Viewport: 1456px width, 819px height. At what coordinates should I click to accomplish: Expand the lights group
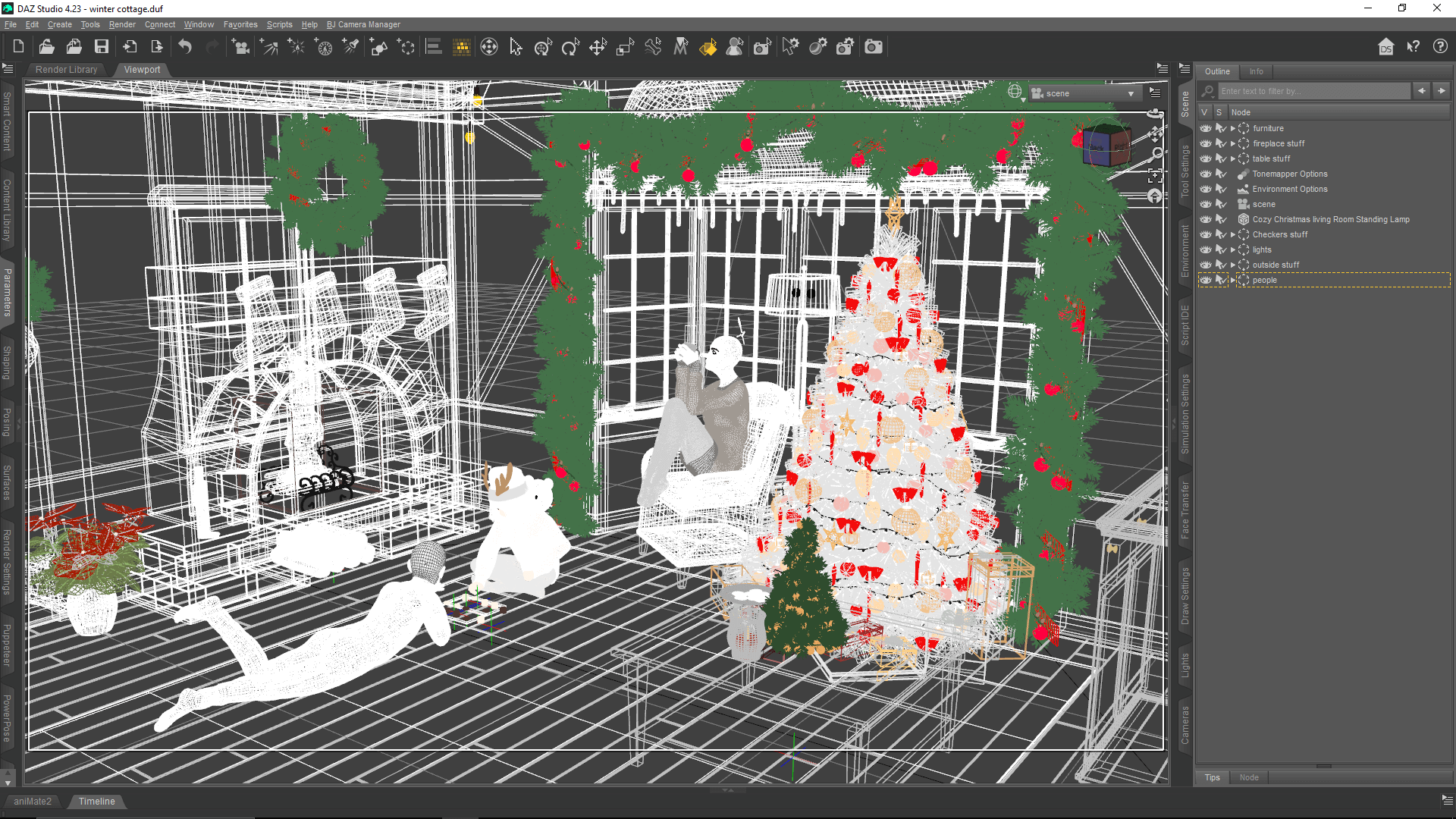[x=1233, y=249]
